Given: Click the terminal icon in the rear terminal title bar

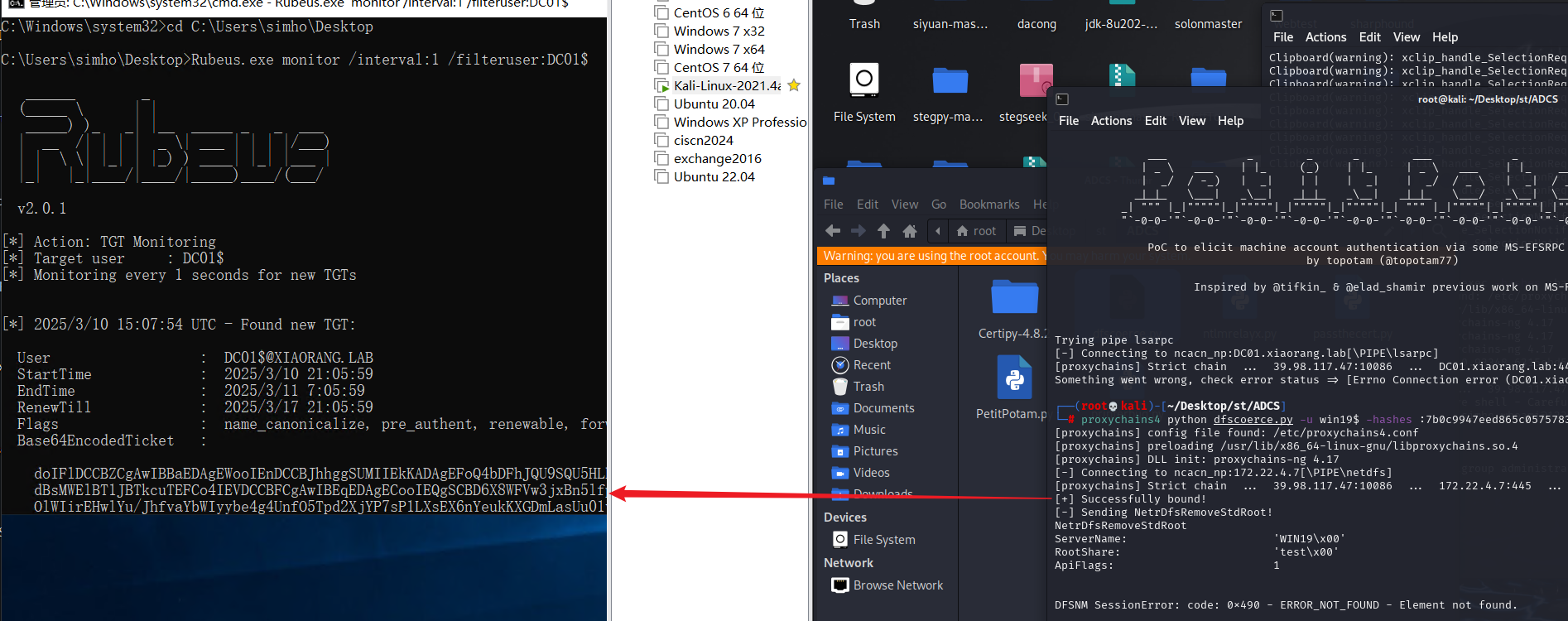Looking at the screenshot, I should coord(1277,16).
